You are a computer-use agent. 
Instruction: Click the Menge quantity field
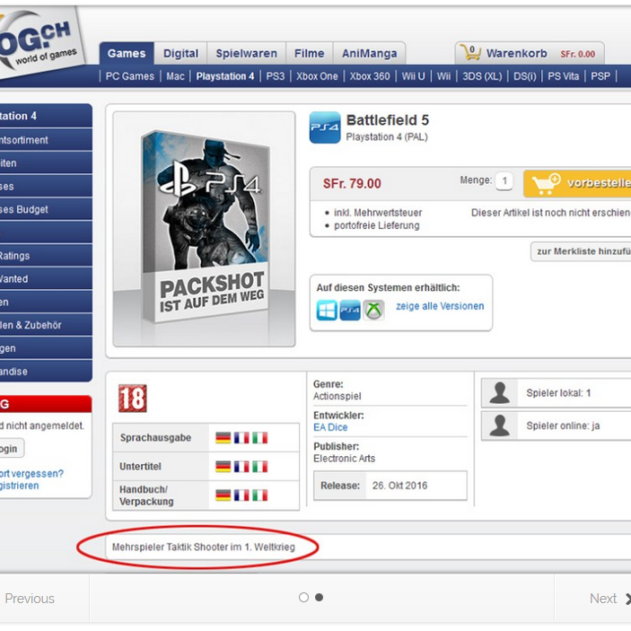[504, 181]
